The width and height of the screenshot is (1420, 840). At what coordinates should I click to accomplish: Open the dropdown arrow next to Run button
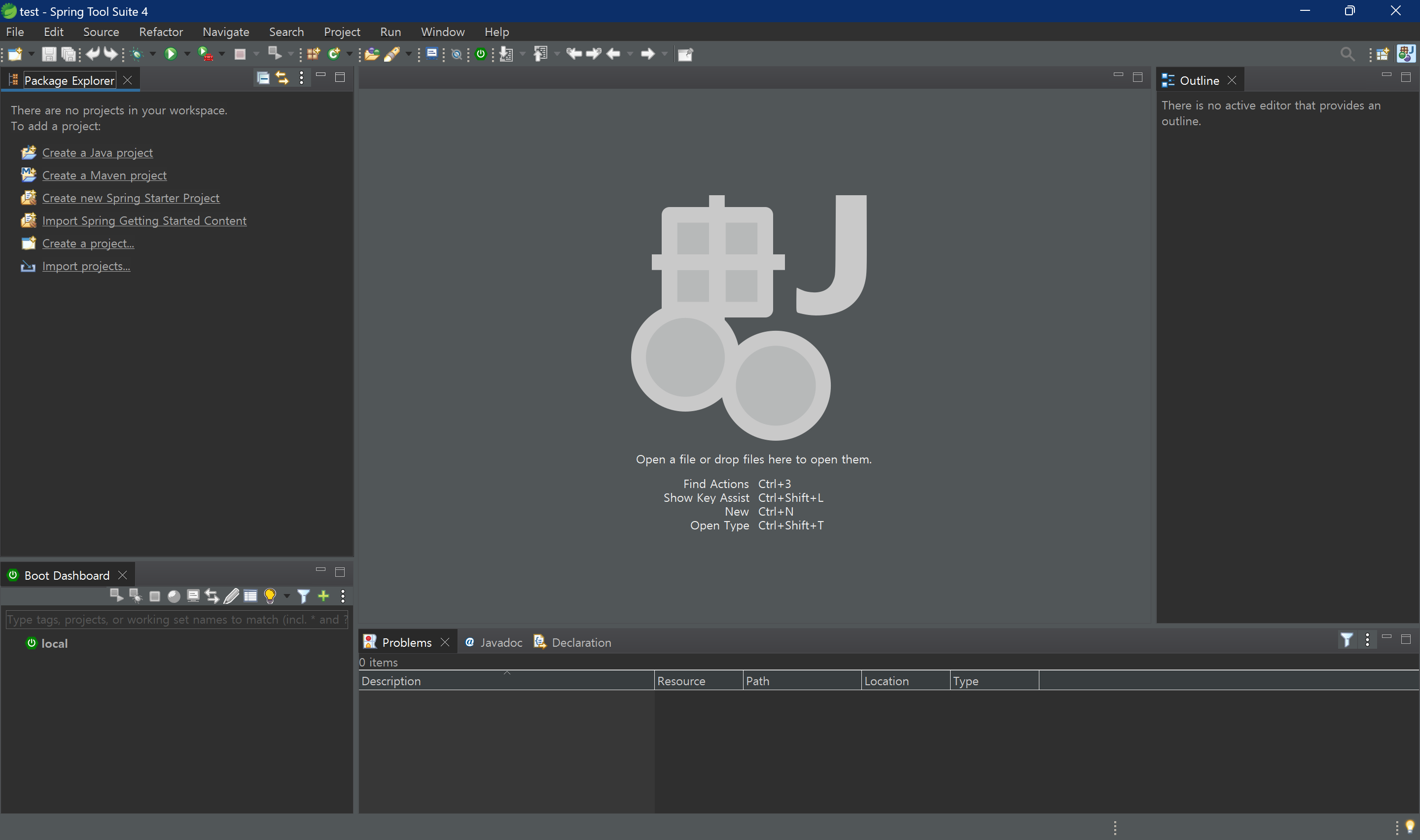click(187, 54)
